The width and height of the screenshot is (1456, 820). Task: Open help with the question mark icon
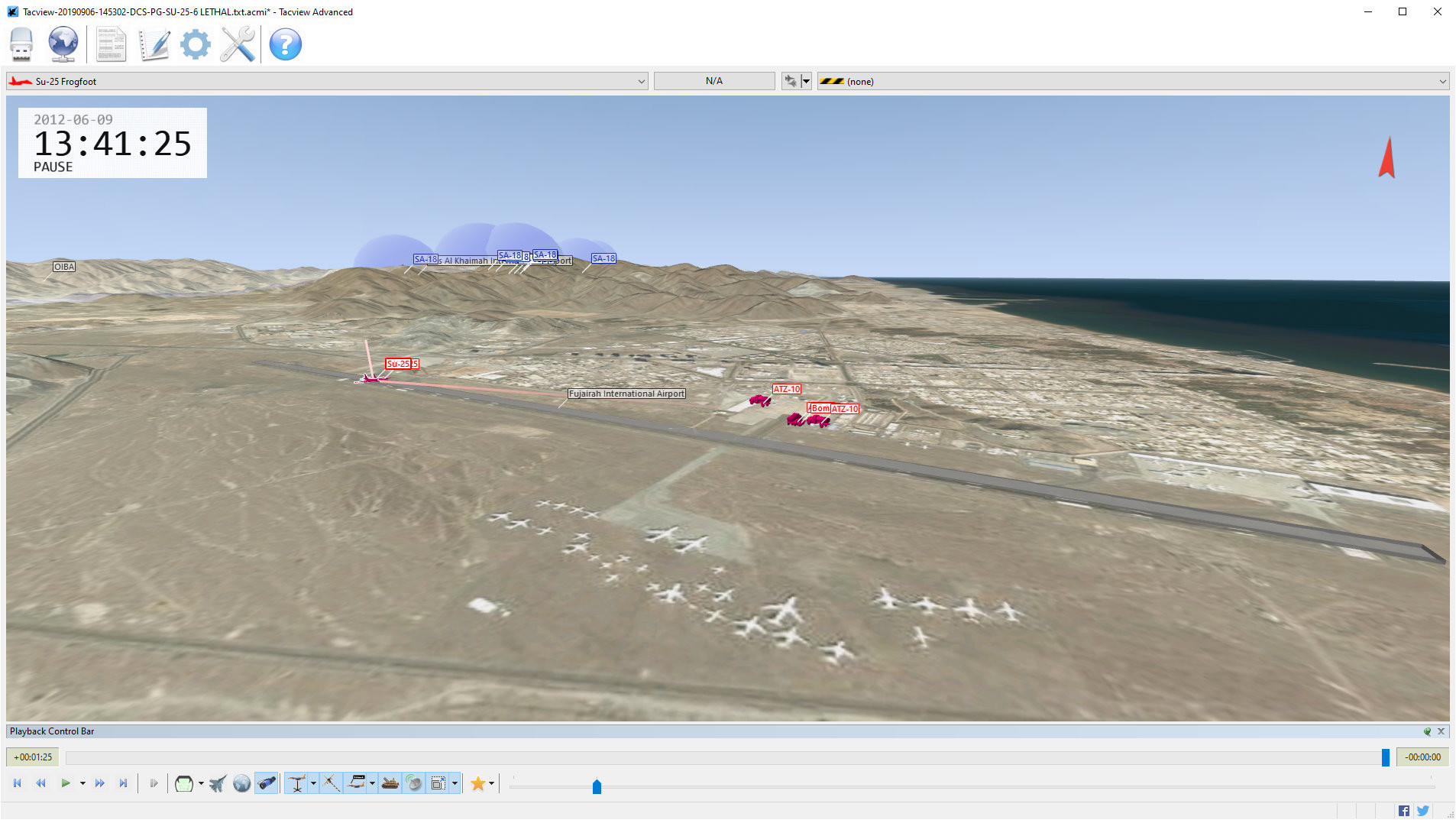pyautogui.click(x=285, y=44)
